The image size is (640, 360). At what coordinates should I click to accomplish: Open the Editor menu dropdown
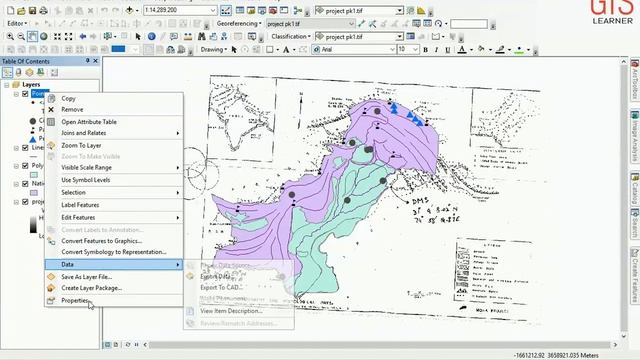[x=17, y=24]
